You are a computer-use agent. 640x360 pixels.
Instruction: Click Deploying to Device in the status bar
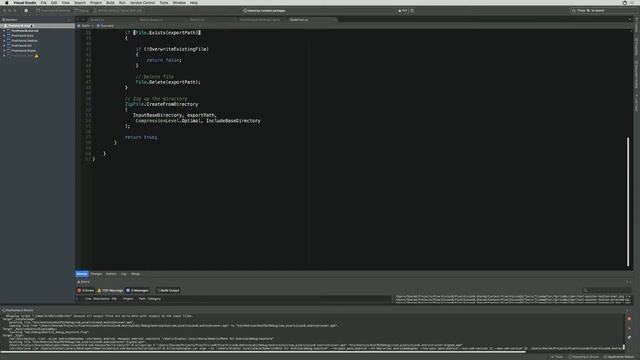[584, 357]
